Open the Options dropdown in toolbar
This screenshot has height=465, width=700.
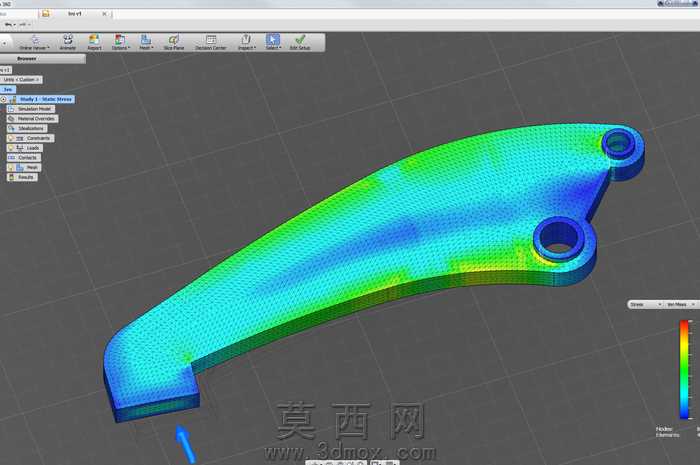120,42
